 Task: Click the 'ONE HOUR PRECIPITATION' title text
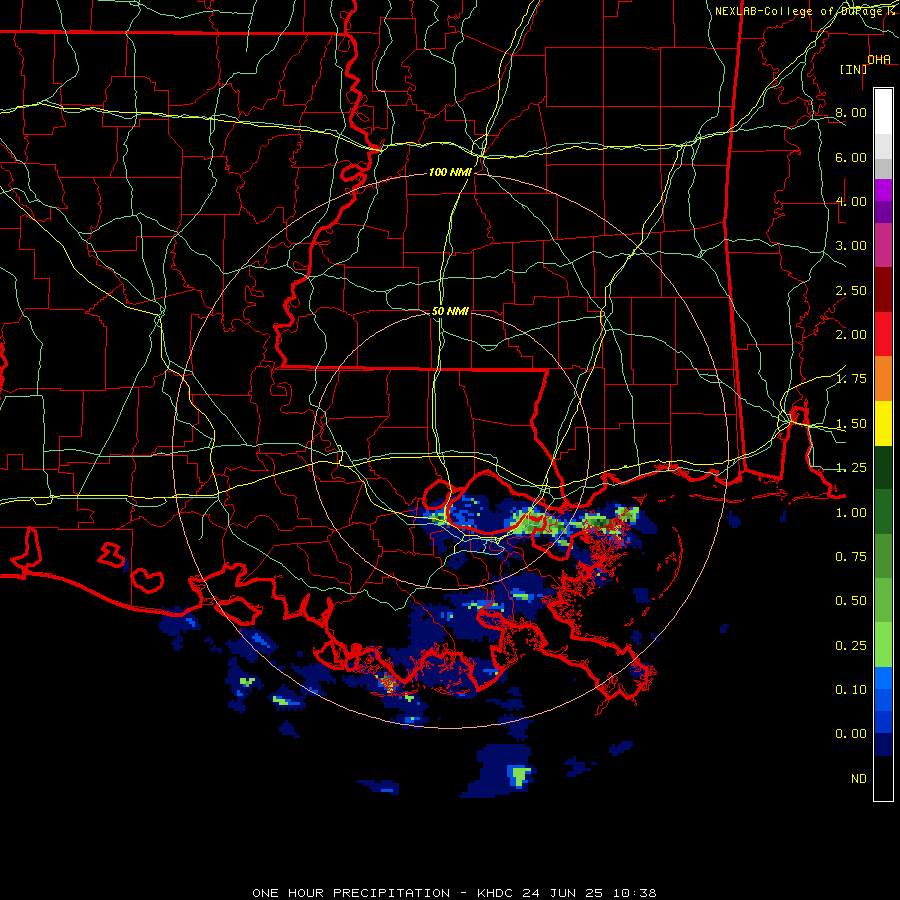[351, 893]
